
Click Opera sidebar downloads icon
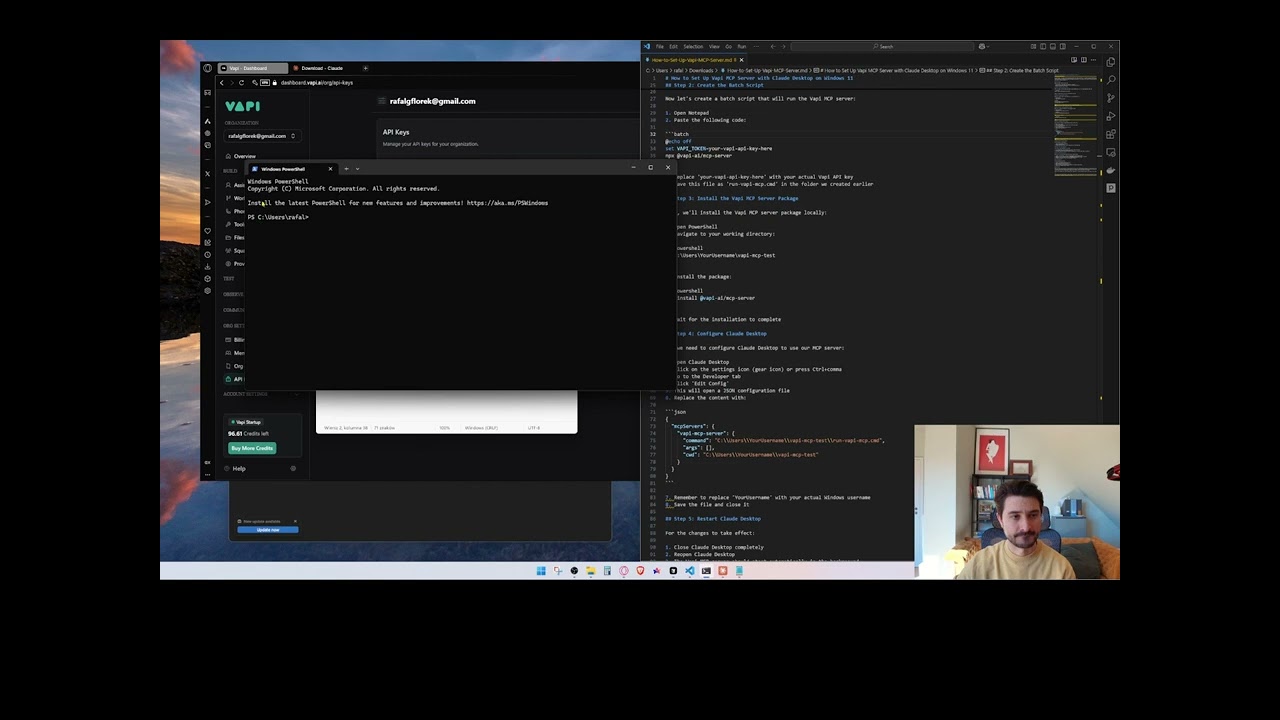[207, 267]
